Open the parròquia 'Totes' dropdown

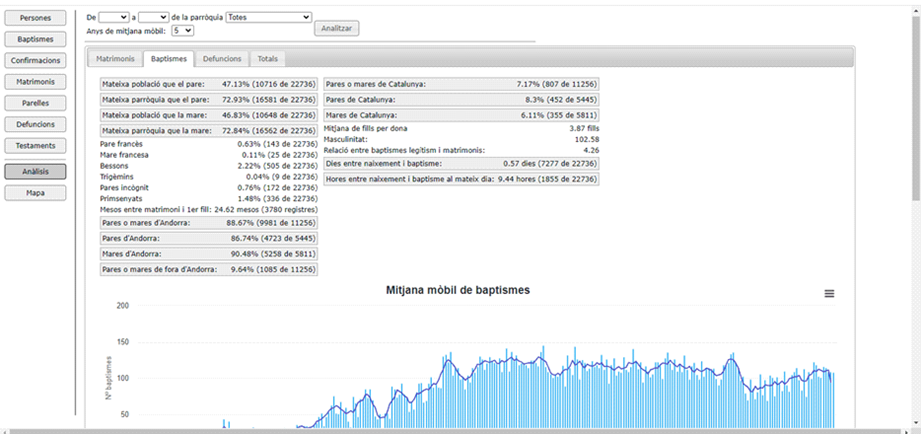click(x=269, y=18)
